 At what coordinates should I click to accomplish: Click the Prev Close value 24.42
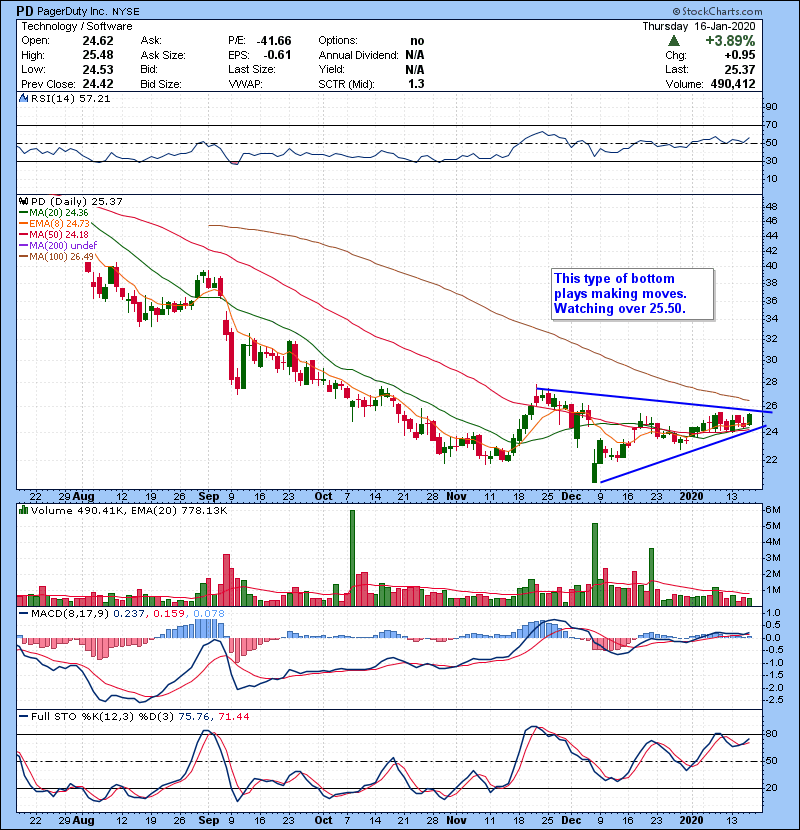click(x=98, y=84)
